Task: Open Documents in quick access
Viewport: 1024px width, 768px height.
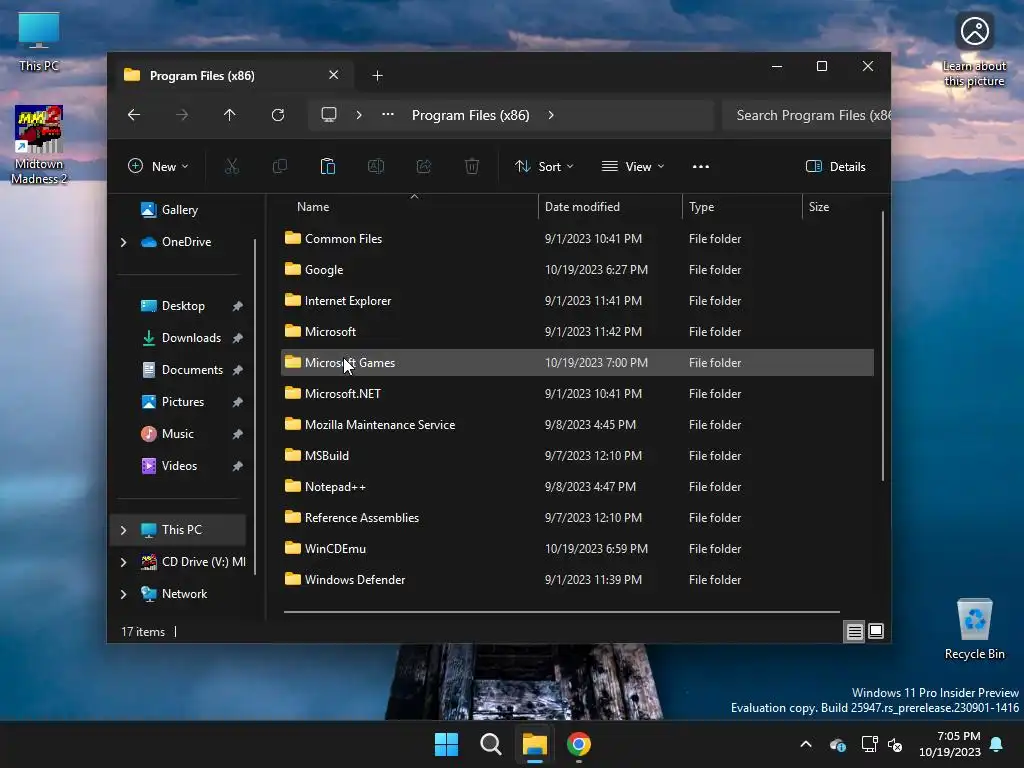Action: pyautogui.click(x=192, y=370)
